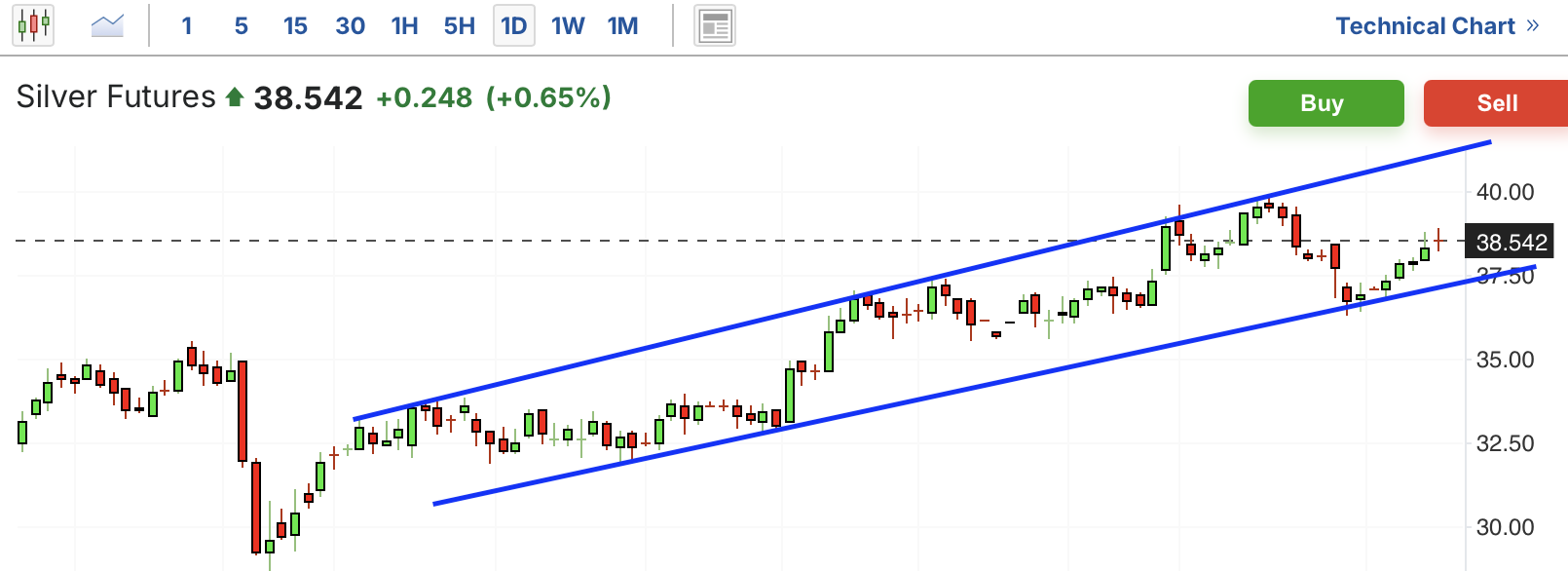Click the green Buy button

pos(1325,103)
